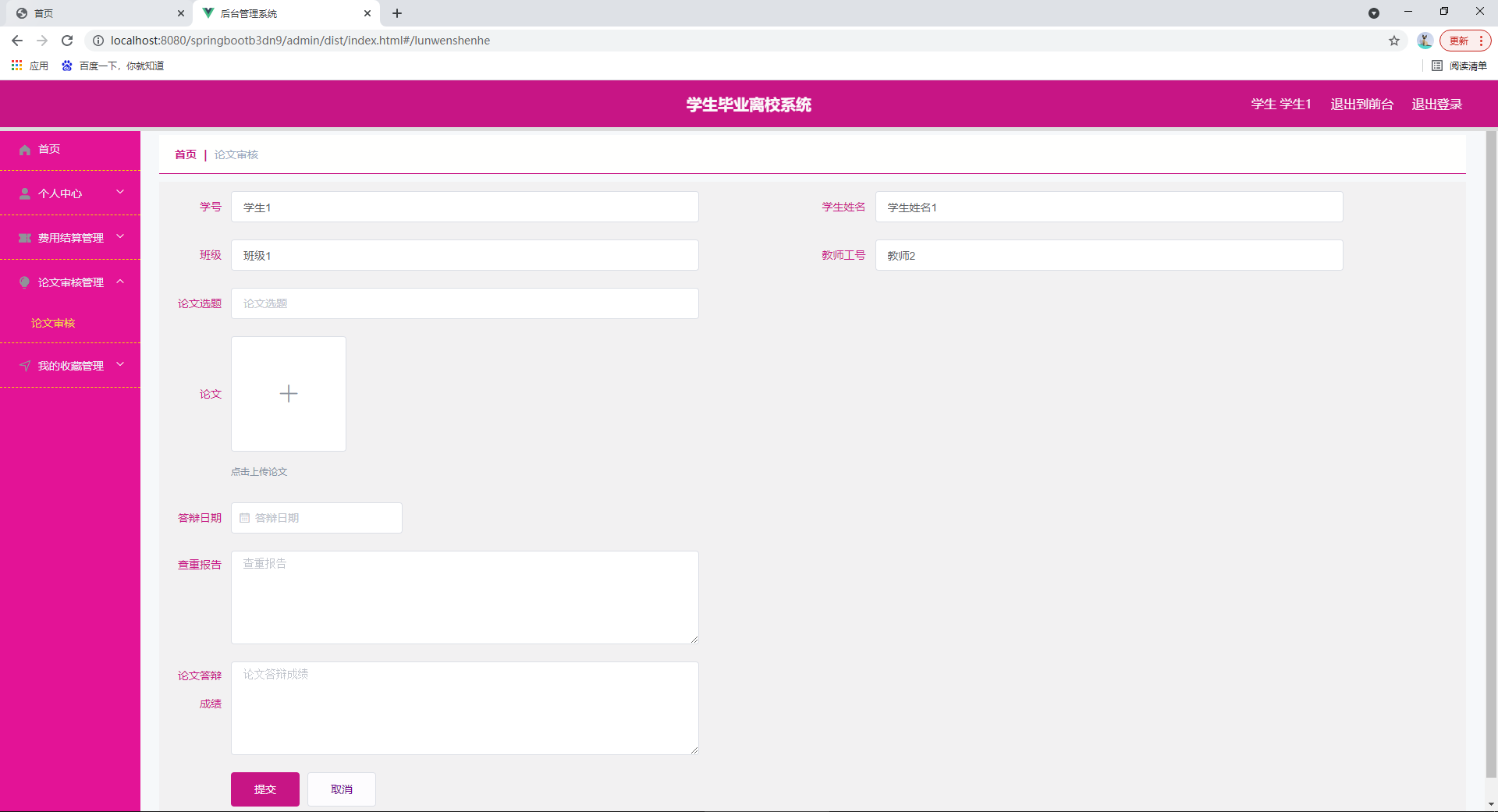This screenshot has width=1498, height=812.
Task: Click the 论文审核 breadcrumb text
Action: [236, 154]
